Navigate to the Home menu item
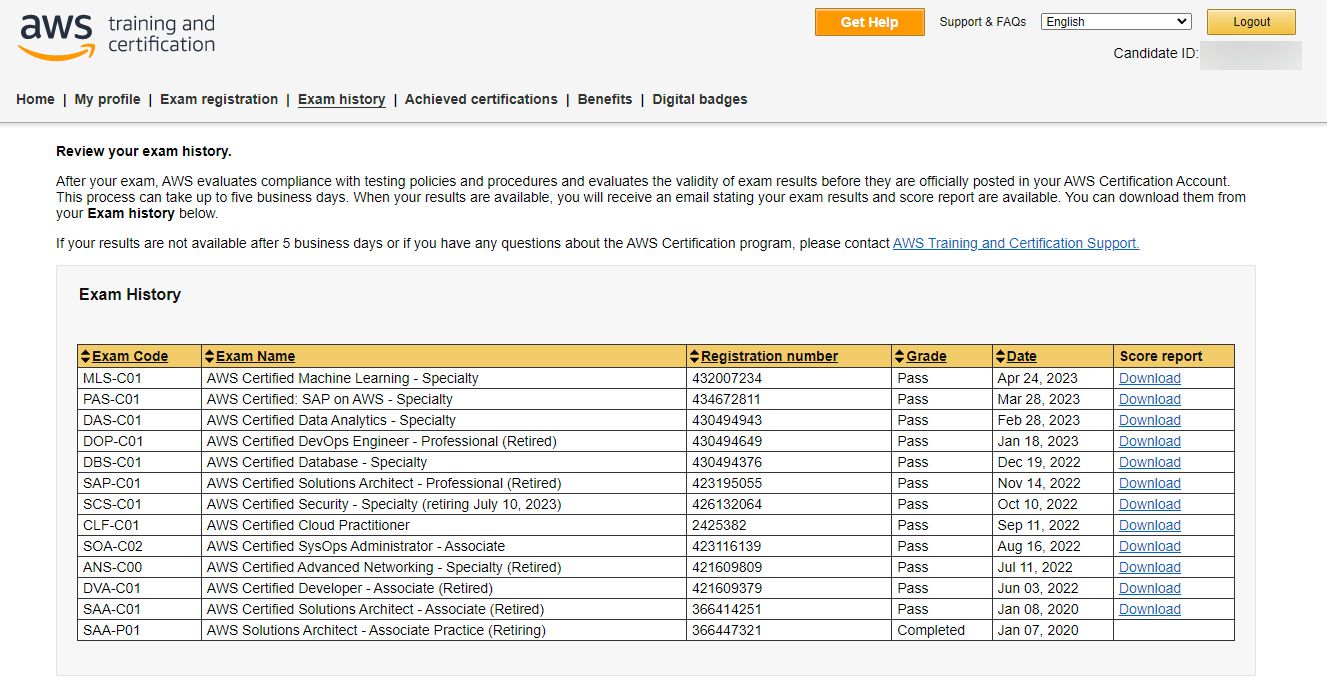 coord(35,99)
